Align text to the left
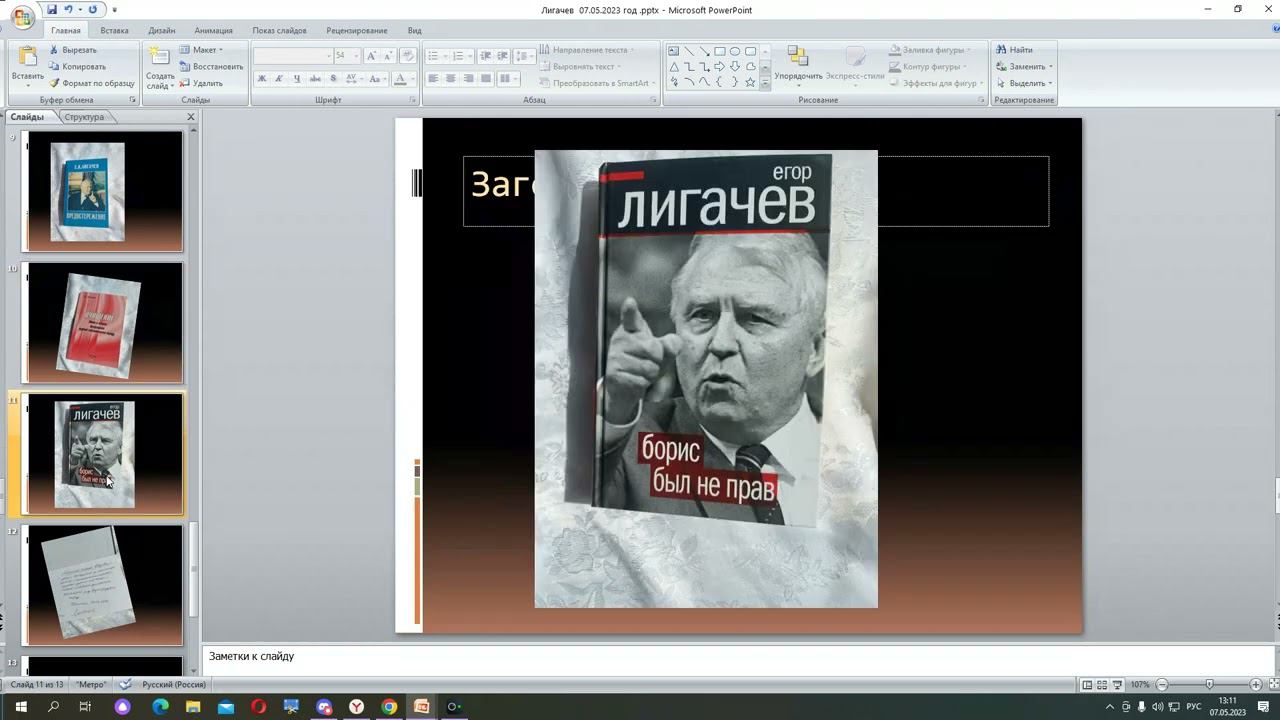 click(433, 79)
